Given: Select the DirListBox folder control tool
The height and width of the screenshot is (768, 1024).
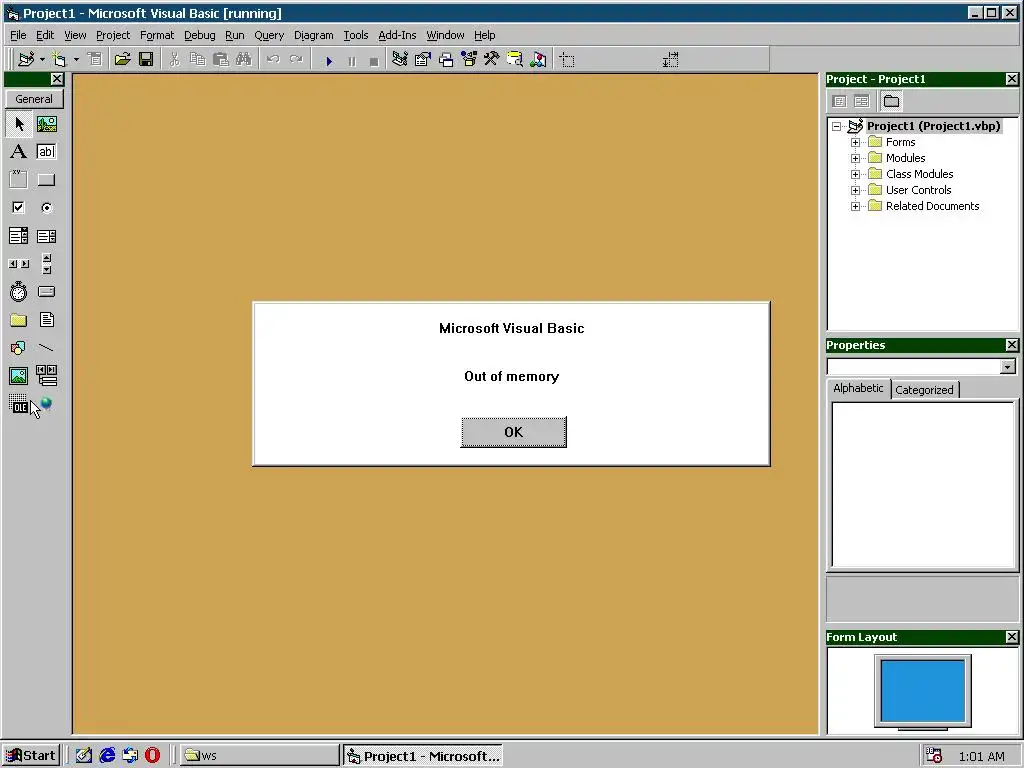Looking at the screenshot, I should [19, 320].
